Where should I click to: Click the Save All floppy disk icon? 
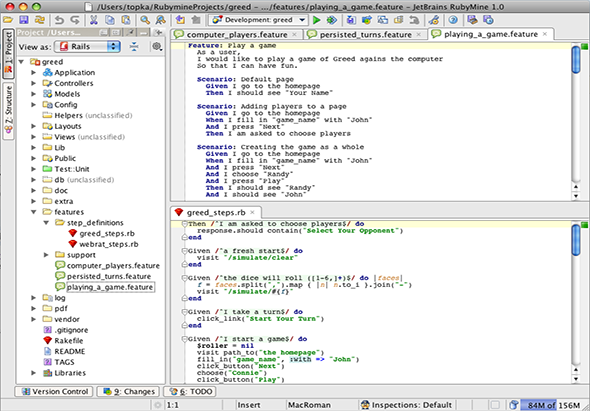pyautogui.click(x=24, y=20)
